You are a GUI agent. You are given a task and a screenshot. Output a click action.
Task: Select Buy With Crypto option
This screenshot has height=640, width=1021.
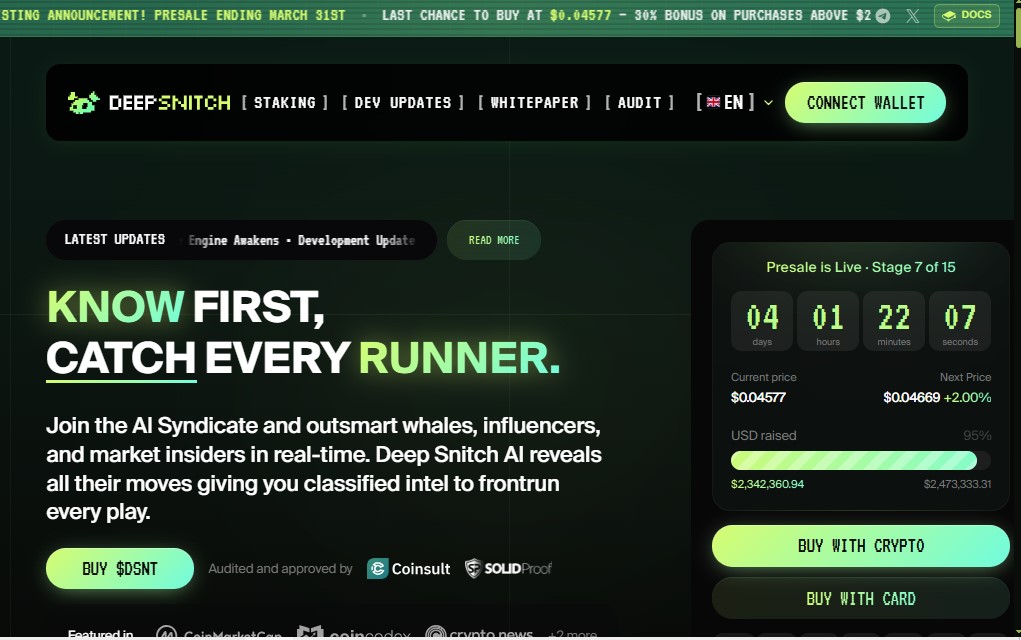(x=860, y=546)
